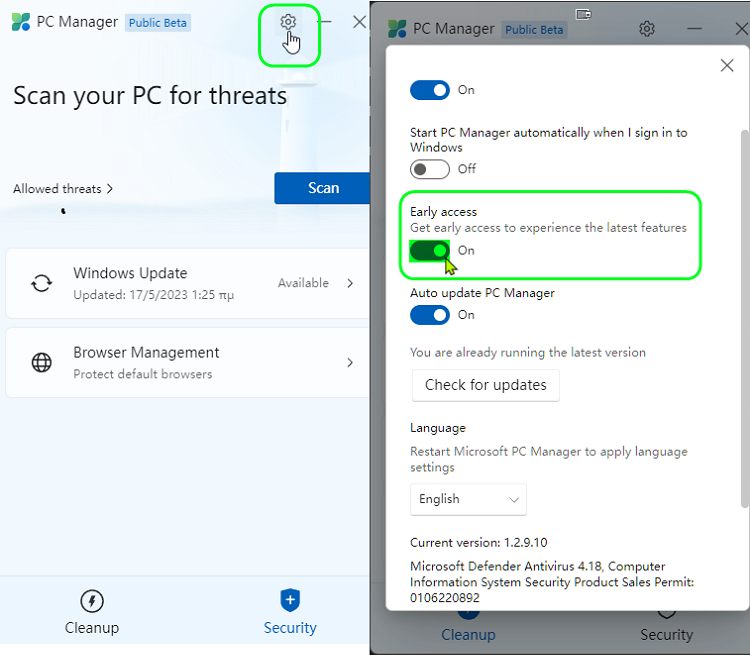
Task: Click 'Protect default browsers' text
Action: click(x=143, y=374)
